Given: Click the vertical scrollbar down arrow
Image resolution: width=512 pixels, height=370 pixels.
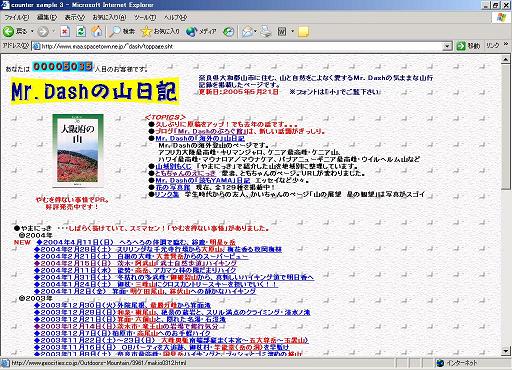Looking at the screenshot, I should click(505, 351).
